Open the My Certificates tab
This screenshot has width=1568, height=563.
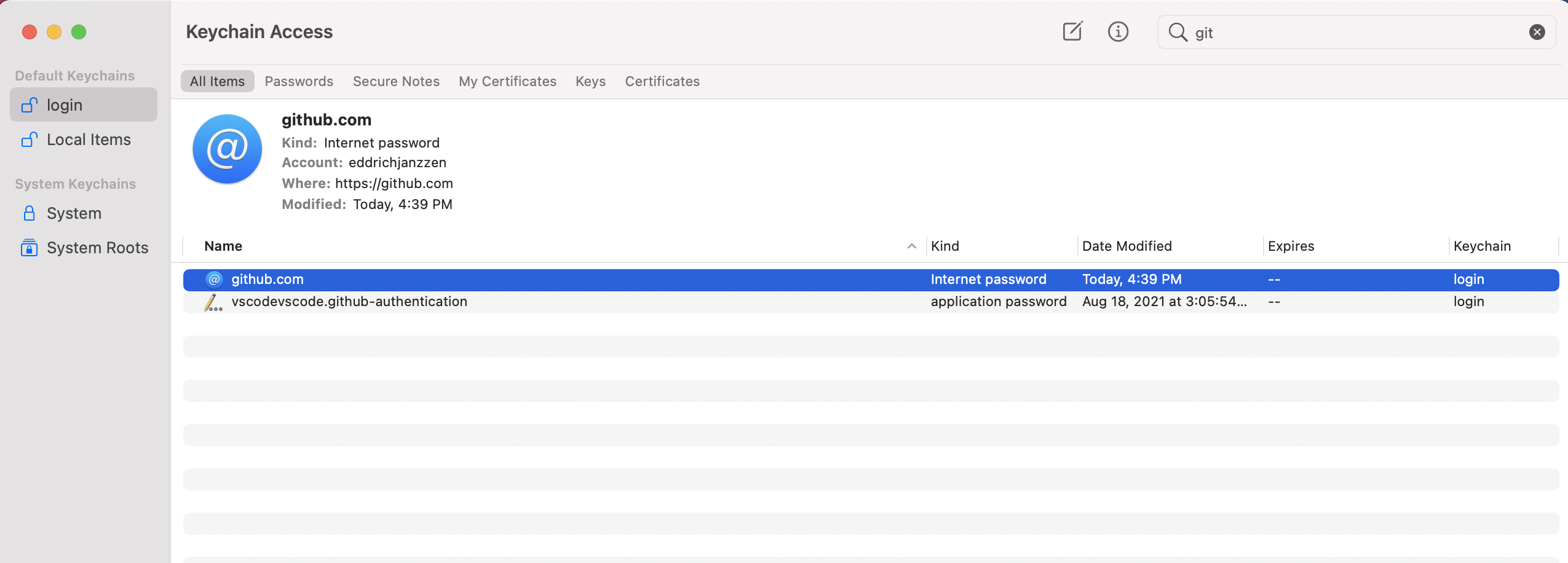tap(507, 81)
